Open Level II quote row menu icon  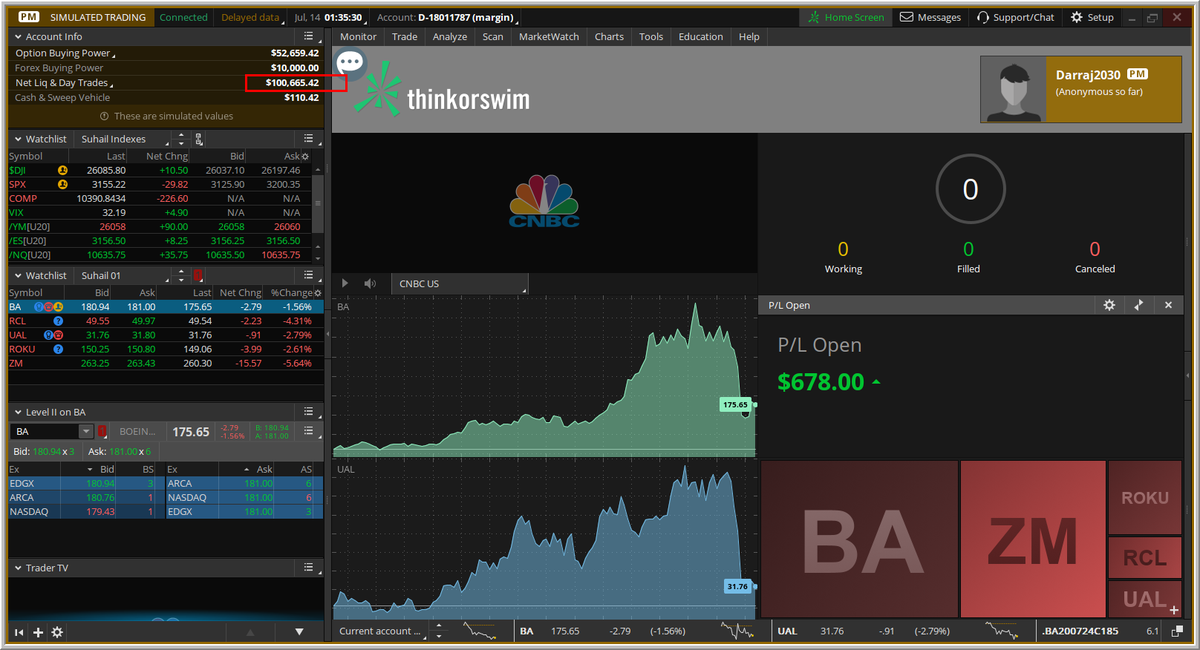[309, 432]
